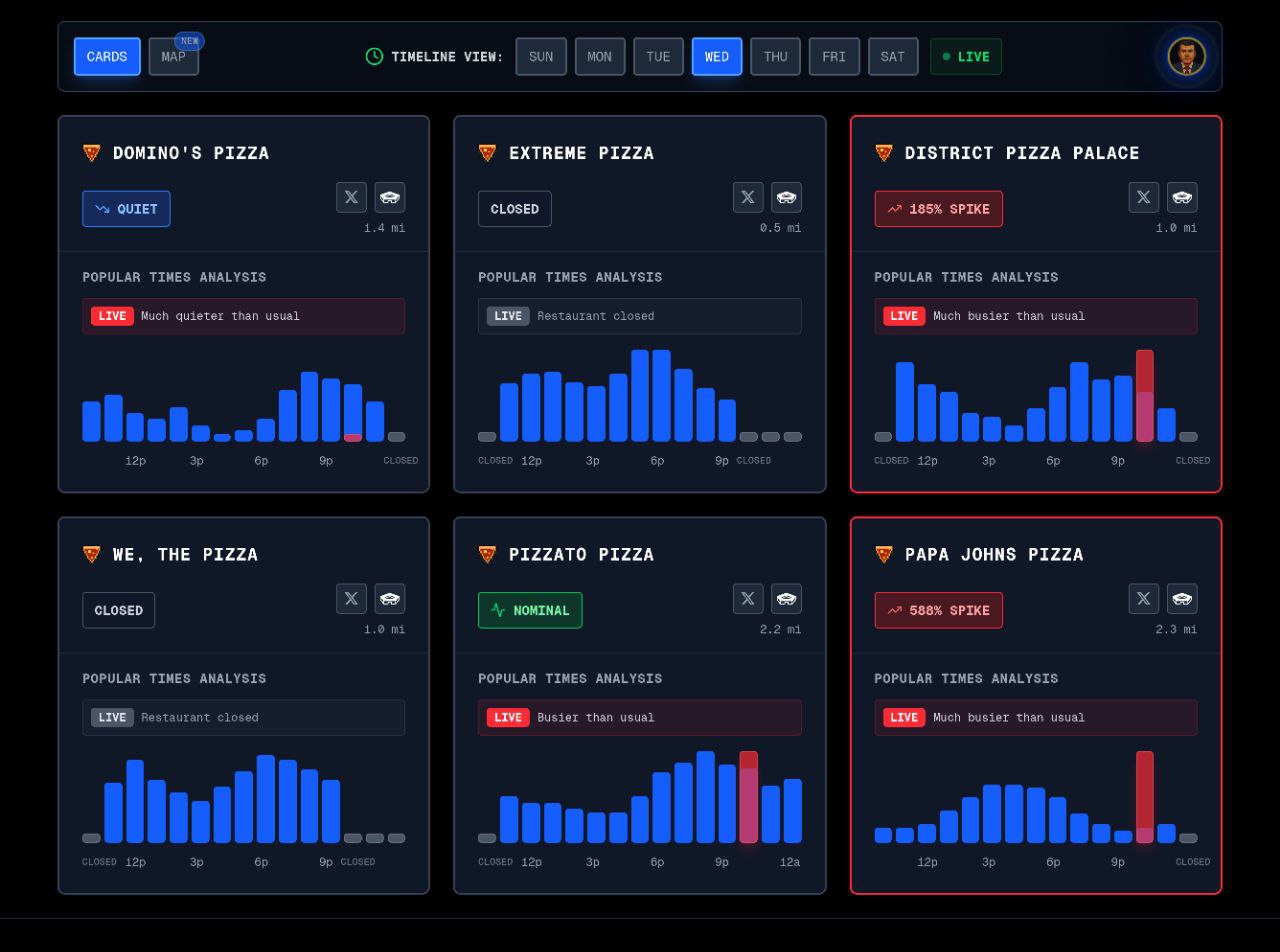This screenshot has width=1280, height=952.
Task: Click red live bar in District Pizza chart
Action: [x=1144, y=395]
